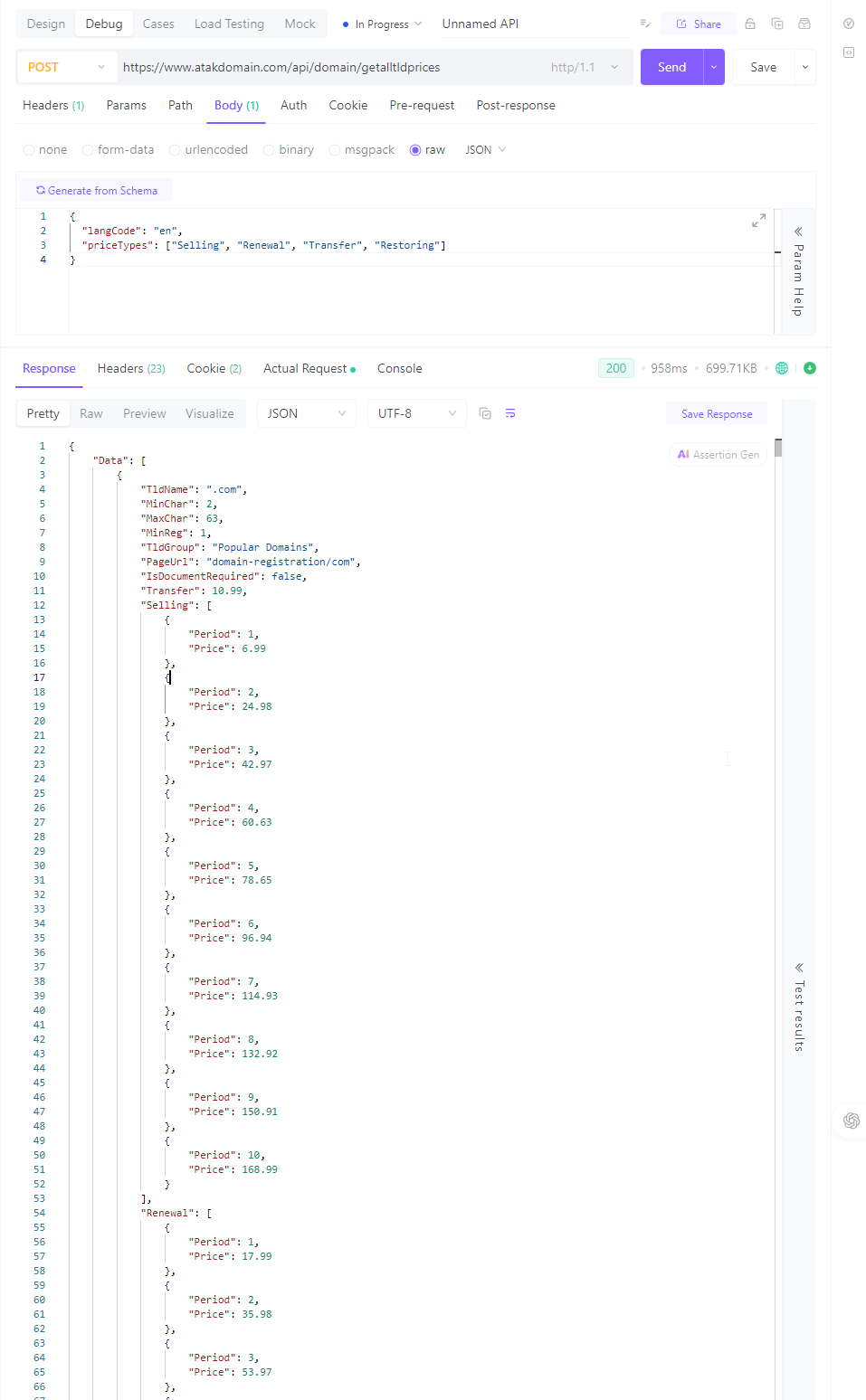Screen dimensions: 866x1400
Task: Click the Assertion Gen button
Action: point(718,455)
